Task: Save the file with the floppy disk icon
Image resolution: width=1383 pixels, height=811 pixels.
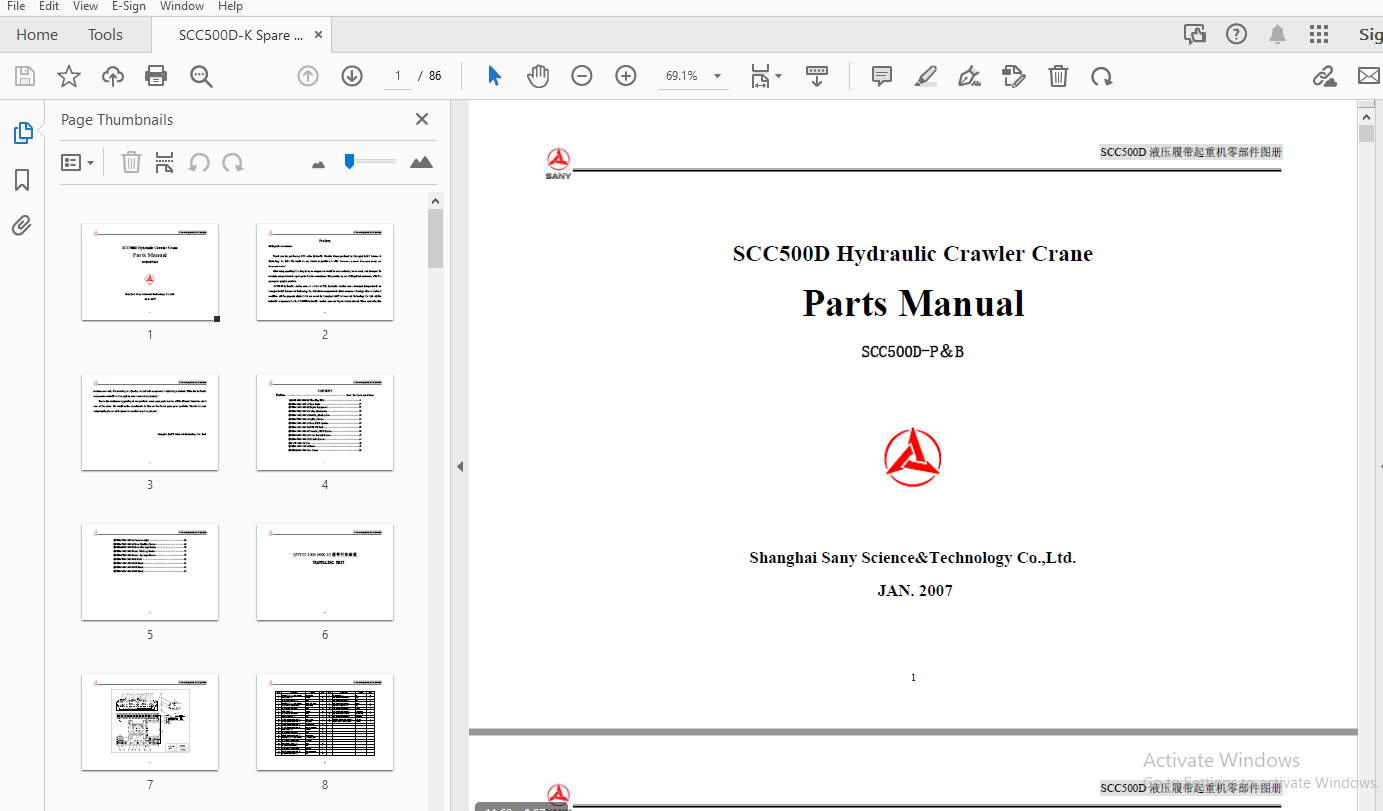Action: 25,76
